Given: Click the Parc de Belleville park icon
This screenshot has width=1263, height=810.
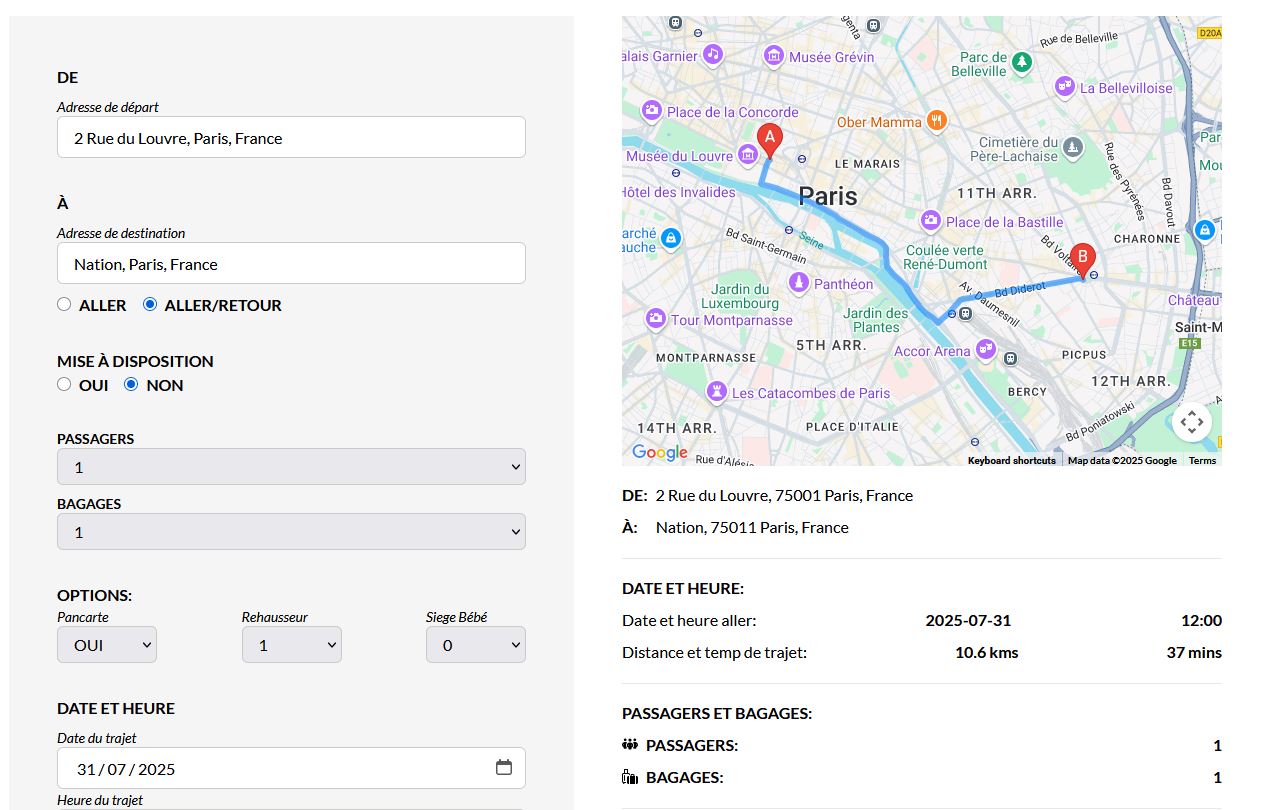Looking at the screenshot, I should coord(1021,64).
